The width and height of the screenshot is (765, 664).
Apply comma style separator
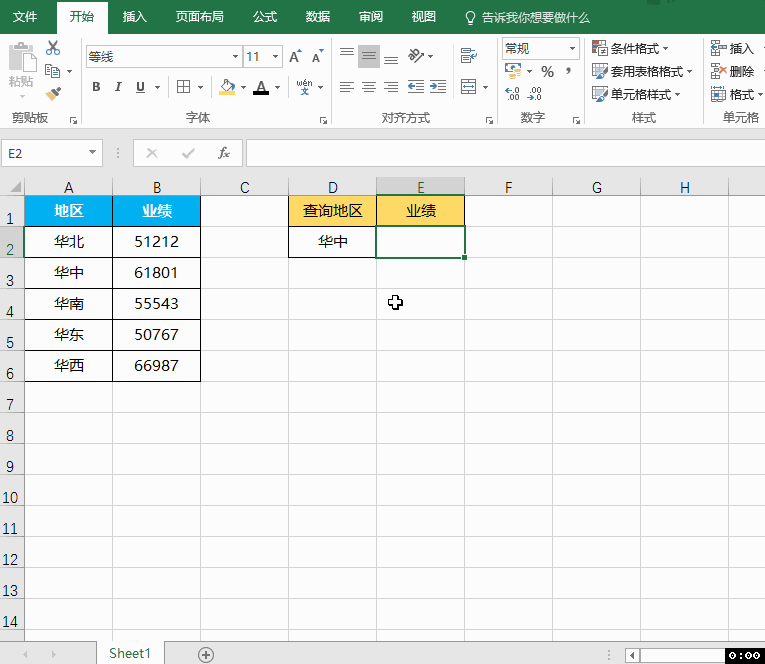pyautogui.click(x=568, y=71)
